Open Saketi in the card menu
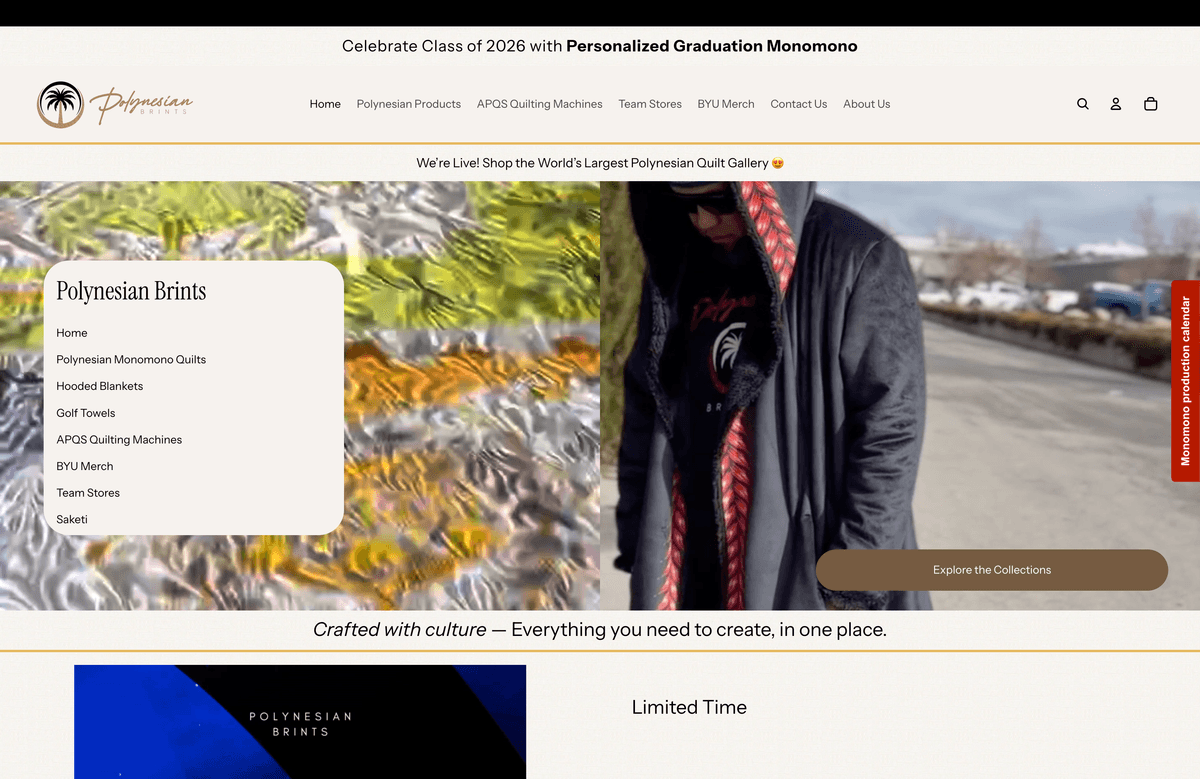 (x=72, y=519)
